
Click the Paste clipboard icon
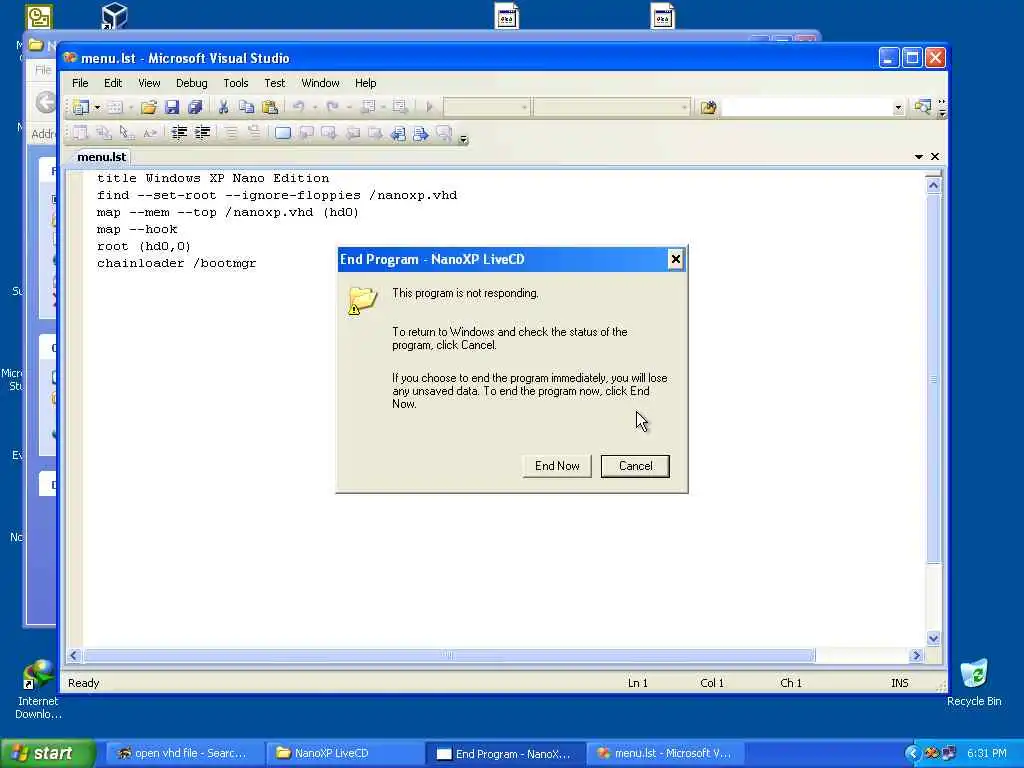tap(270, 107)
